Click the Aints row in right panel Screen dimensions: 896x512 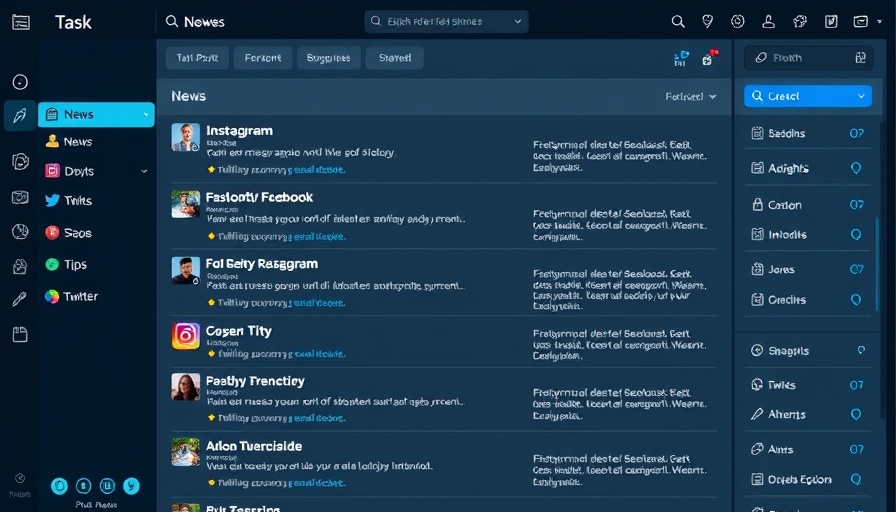[808, 449]
